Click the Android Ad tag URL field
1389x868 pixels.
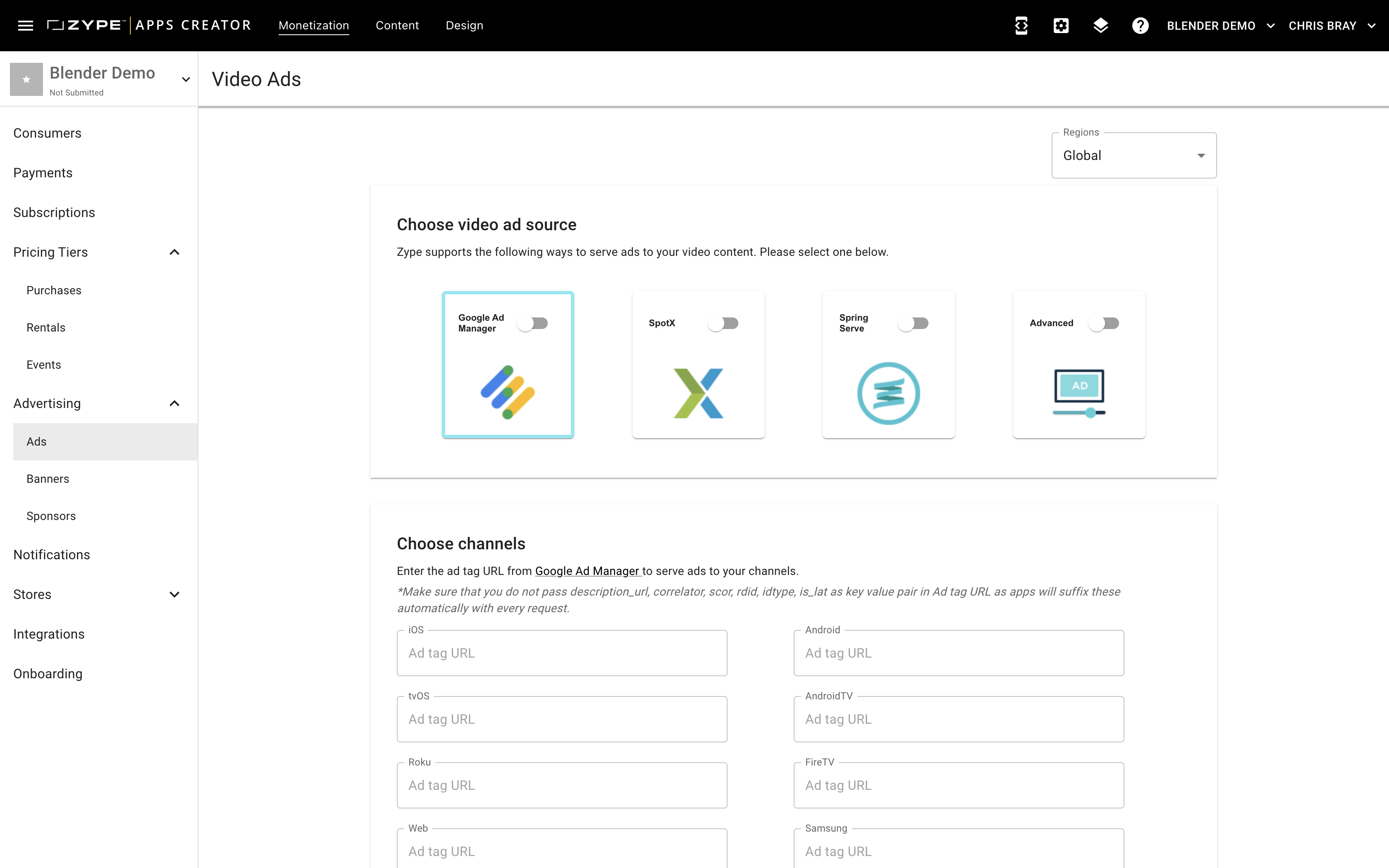[x=959, y=653]
